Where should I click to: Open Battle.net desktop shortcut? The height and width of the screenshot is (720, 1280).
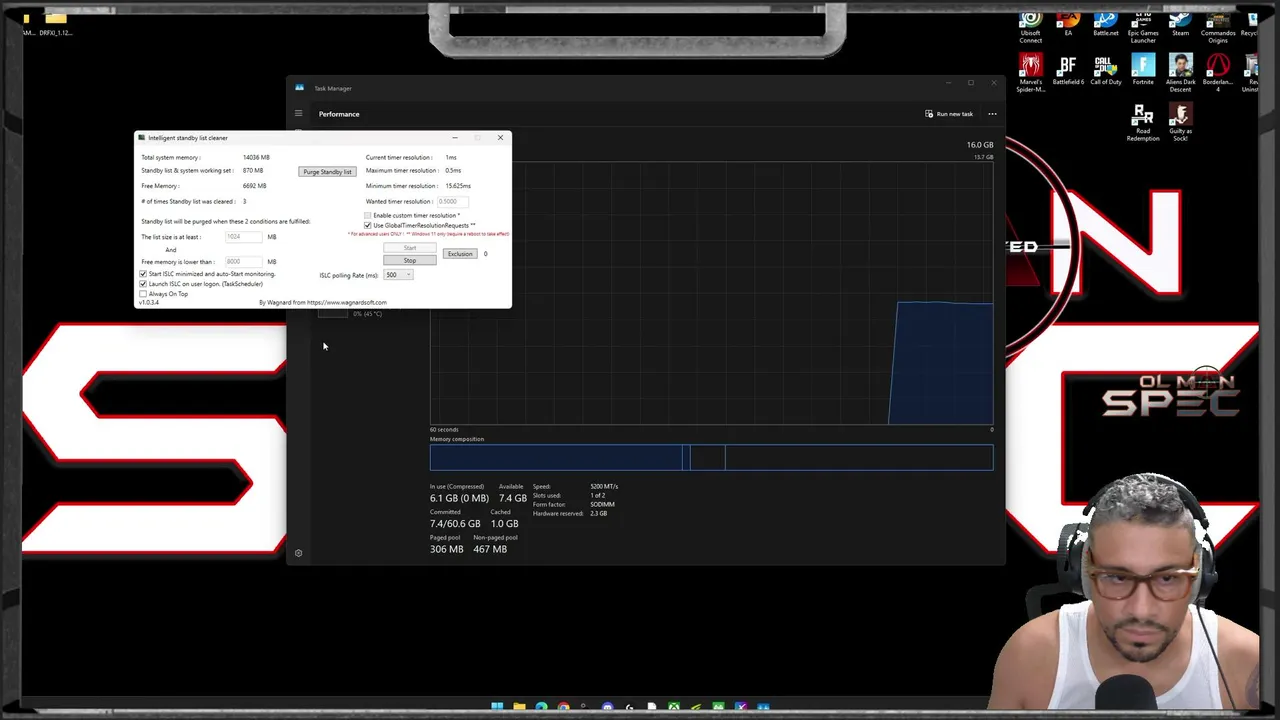(x=1105, y=25)
